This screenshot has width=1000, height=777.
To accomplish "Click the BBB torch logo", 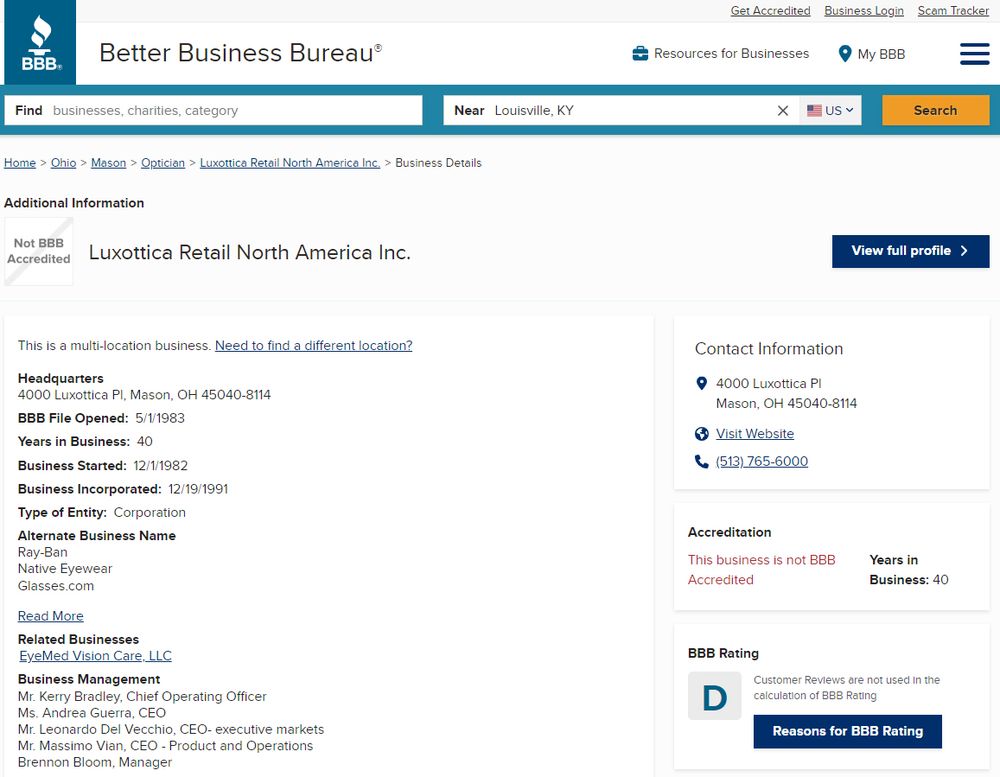I will click(x=40, y=43).
